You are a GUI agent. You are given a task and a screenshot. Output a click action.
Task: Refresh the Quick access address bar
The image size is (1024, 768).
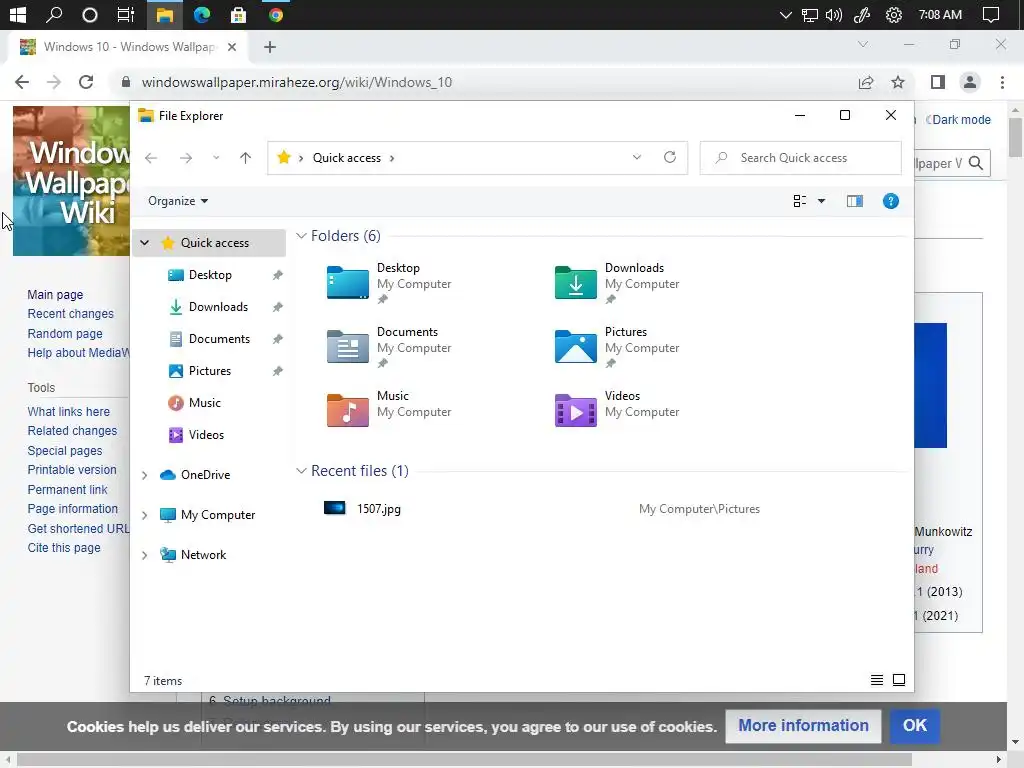[x=669, y=157]
